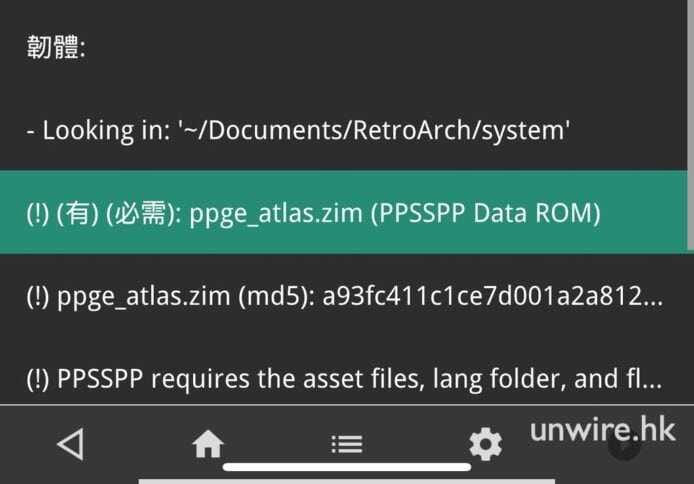Go to the home menu icon
This screenshot has height=484, width=694.
click(208, 444)
